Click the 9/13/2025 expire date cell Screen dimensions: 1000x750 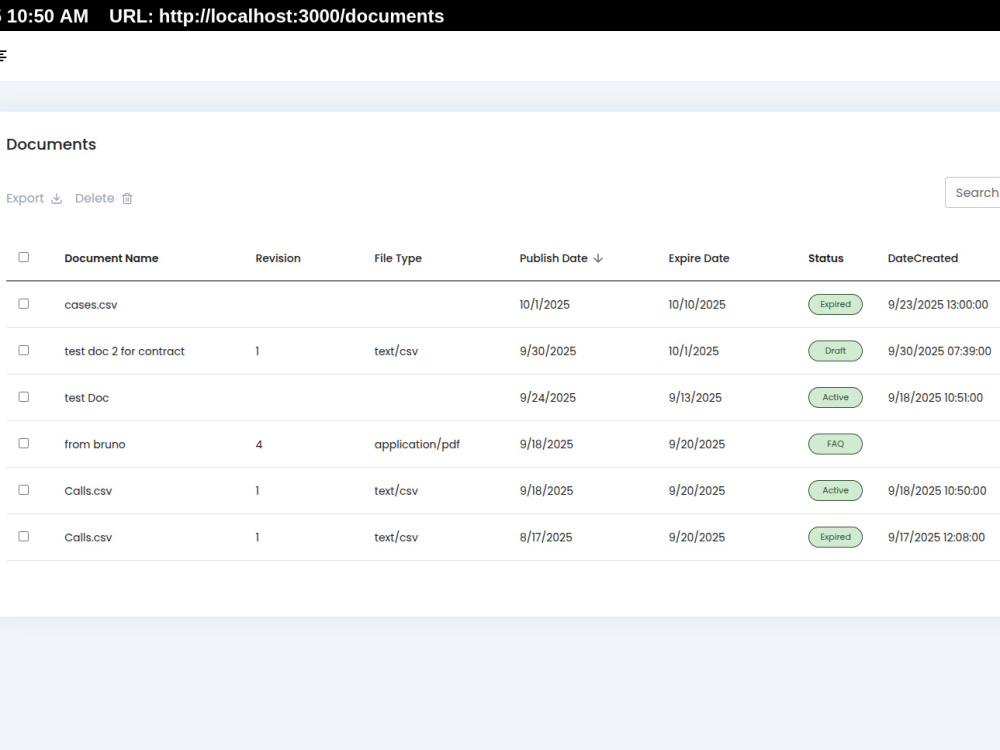(695, 398)
